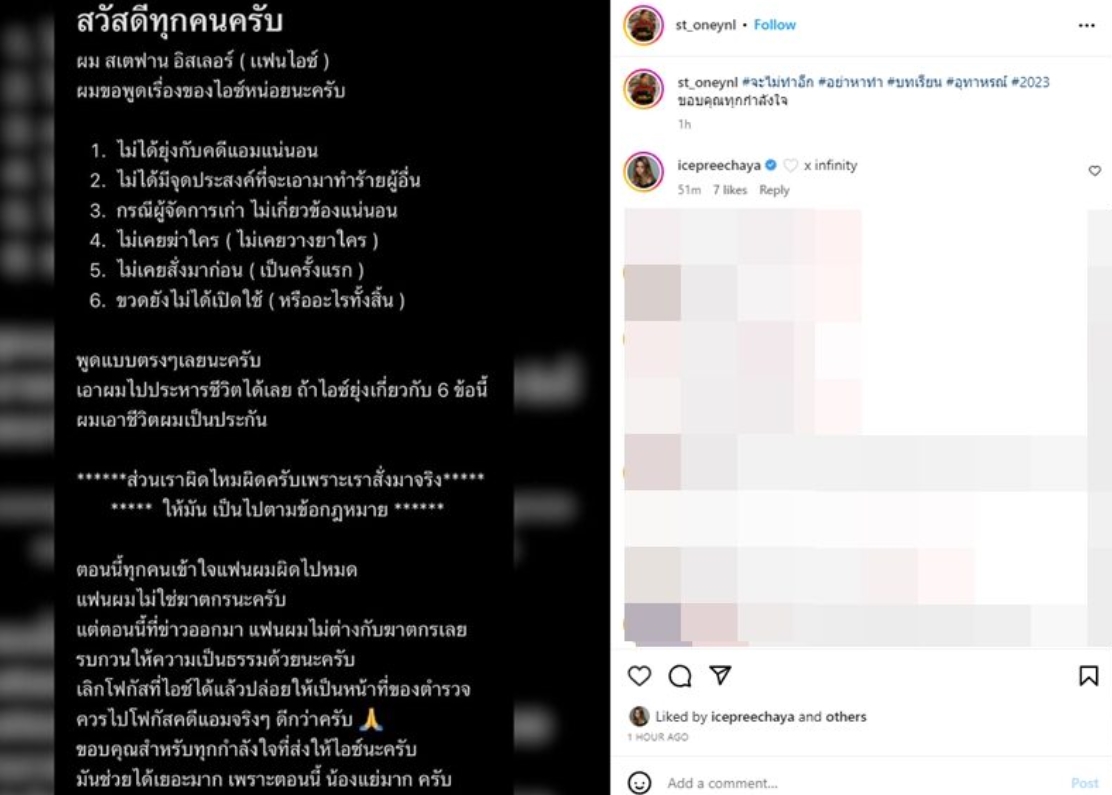Open the three-dot more options menu
Image resolution: width=1112 pixels, height=795 pixels.
point(1086,26)
